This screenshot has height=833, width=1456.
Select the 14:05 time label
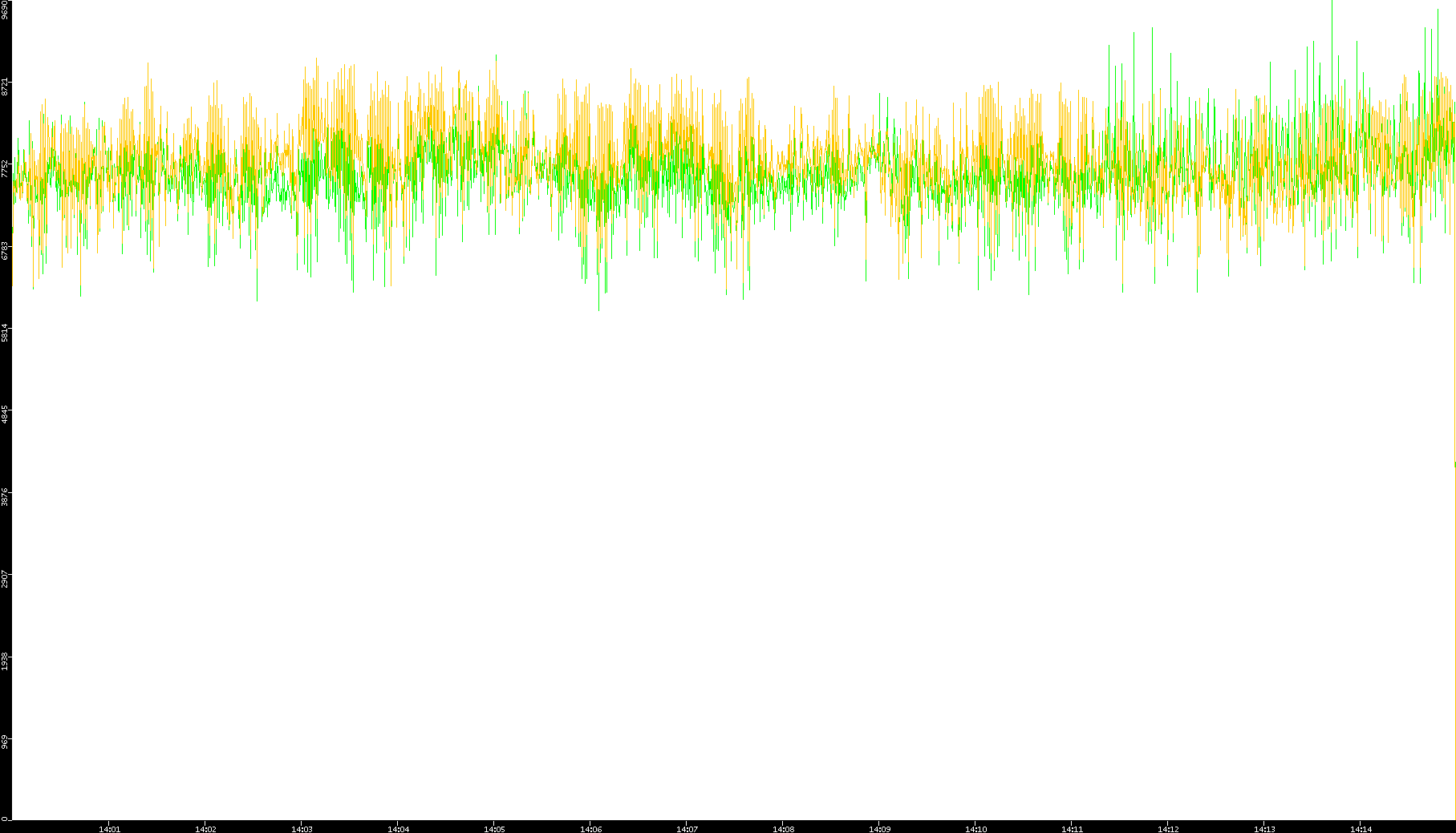[494, 829]
